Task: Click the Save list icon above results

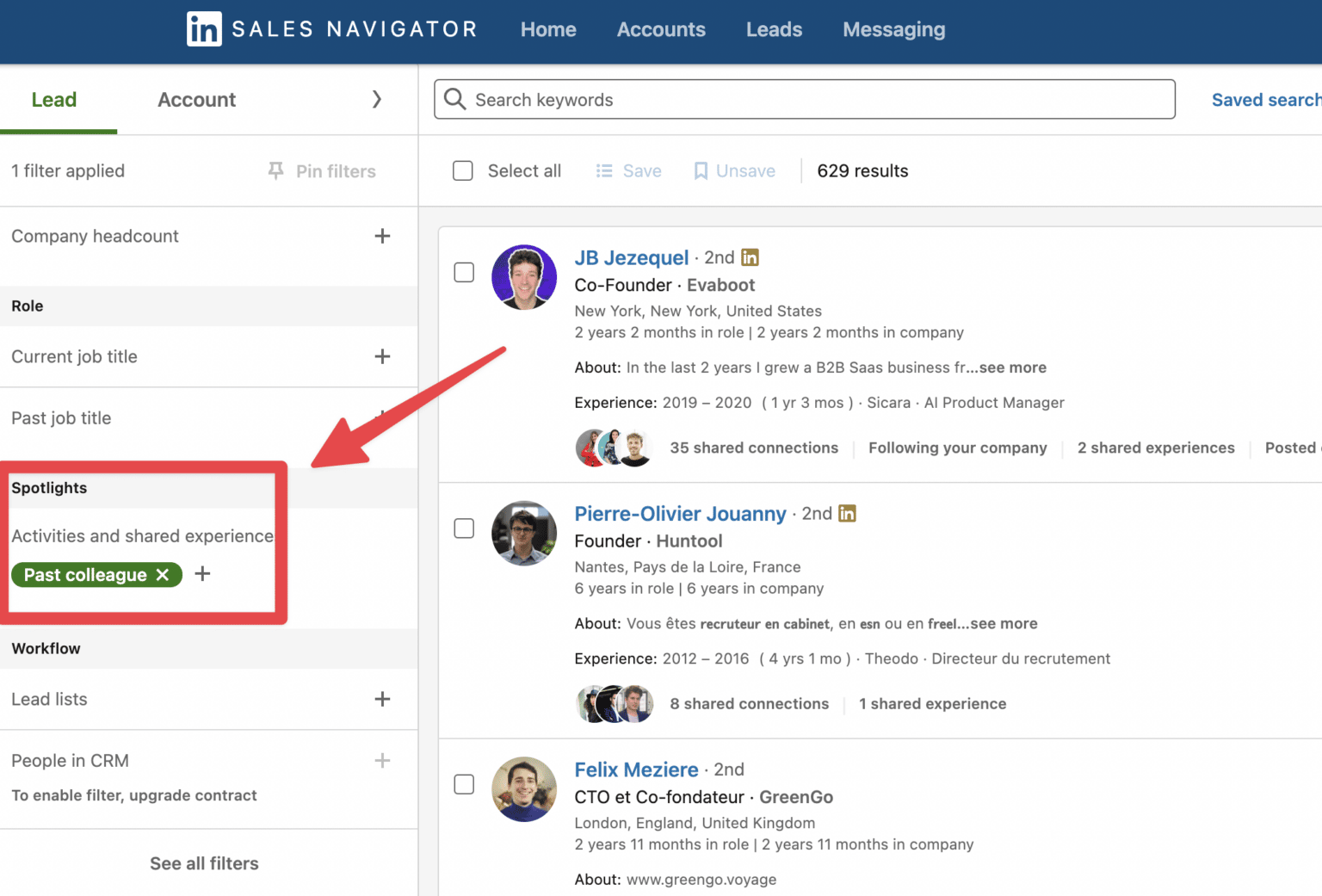Action: tap(605, 170)
